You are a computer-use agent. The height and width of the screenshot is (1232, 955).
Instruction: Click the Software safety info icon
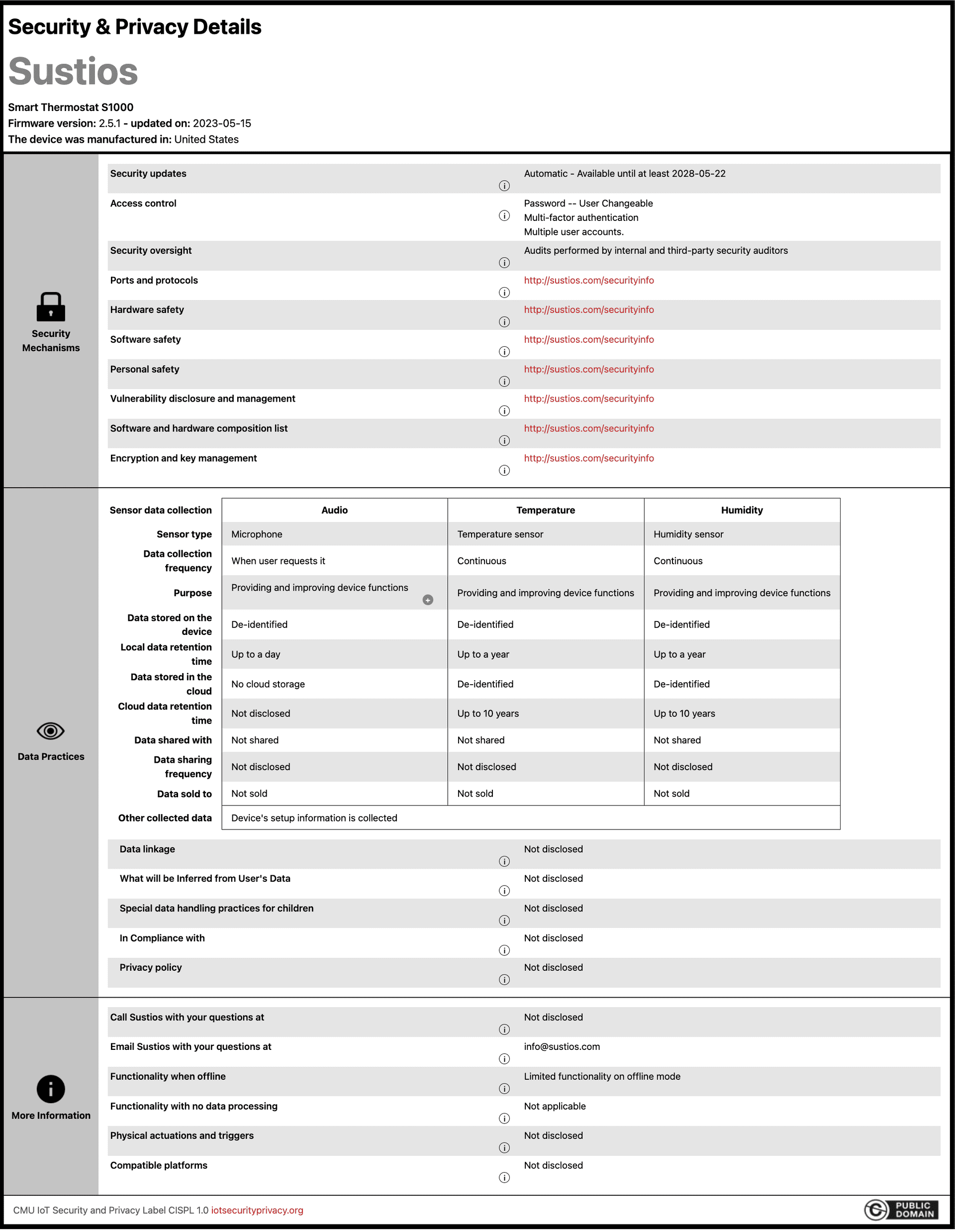click(504, 351)
